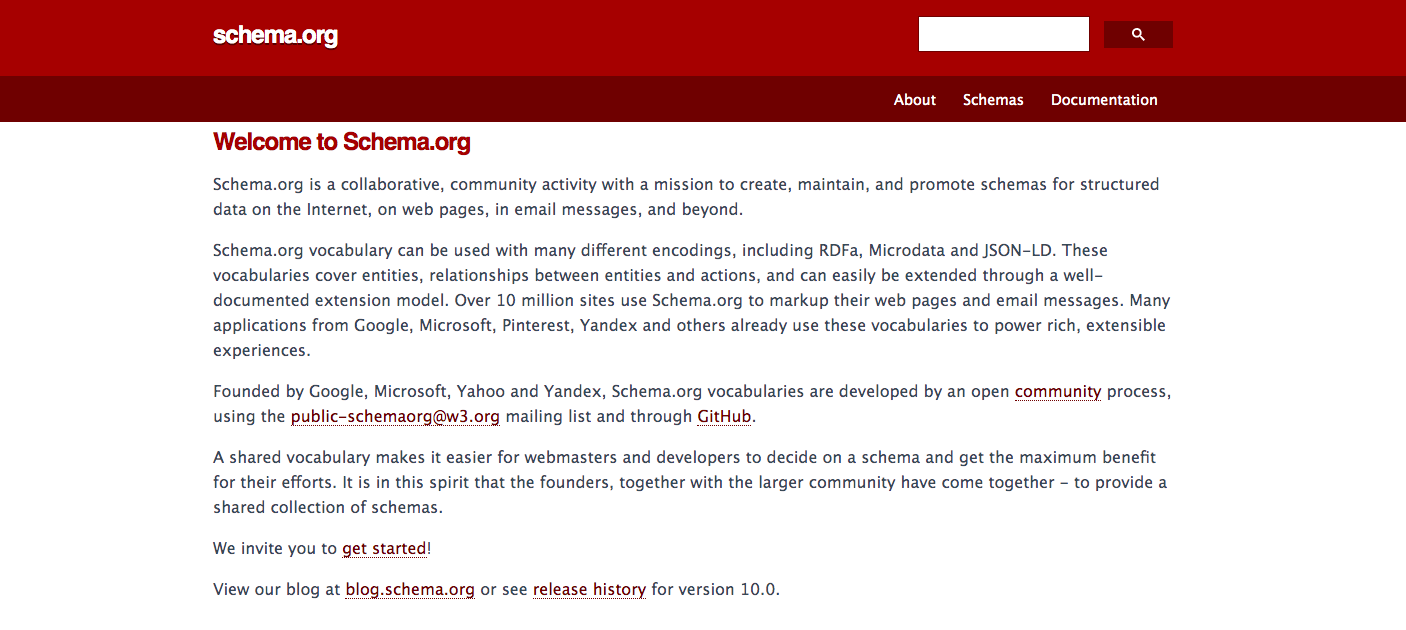
Task: Open the GitHub link
Action: [x=724, y=417]
